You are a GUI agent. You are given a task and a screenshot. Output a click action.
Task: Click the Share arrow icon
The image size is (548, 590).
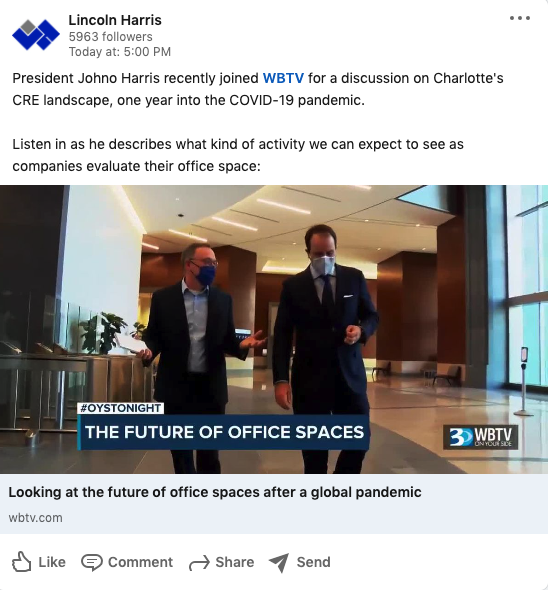[199, 563]
